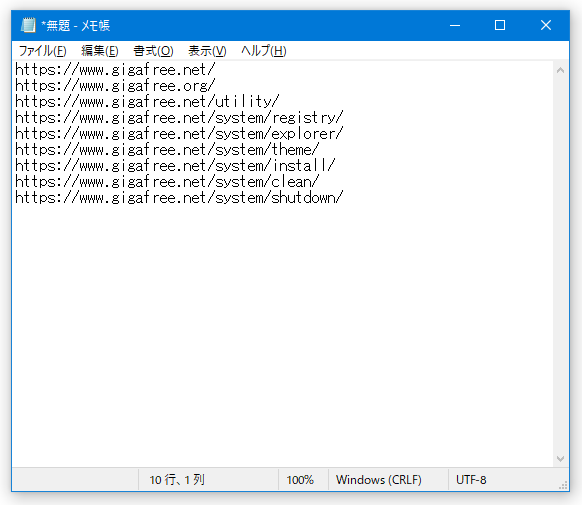Click the Notepad icon in title bar

tap(28, 25)
